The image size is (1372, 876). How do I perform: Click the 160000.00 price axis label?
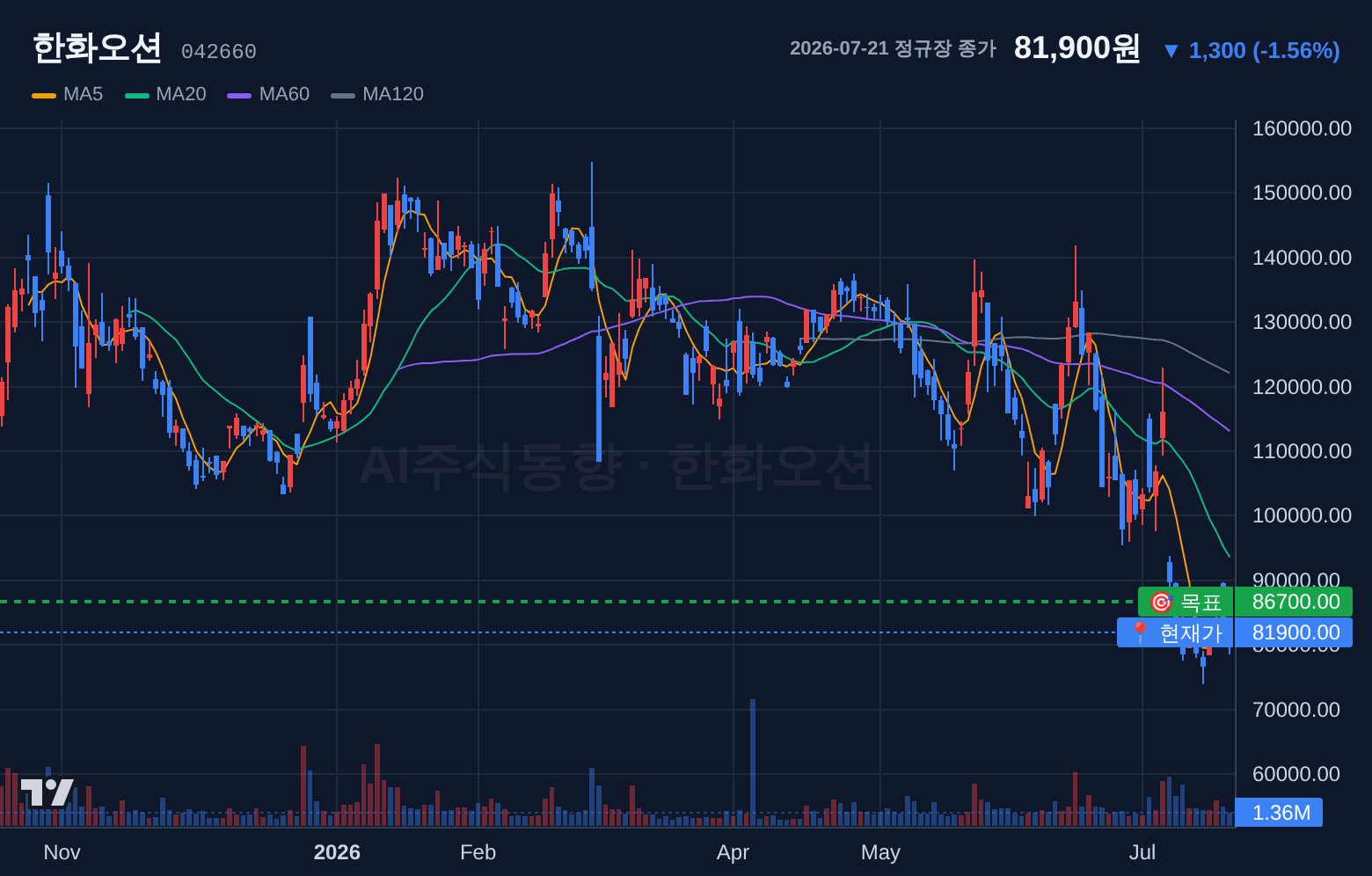[x=1302, y=128]
